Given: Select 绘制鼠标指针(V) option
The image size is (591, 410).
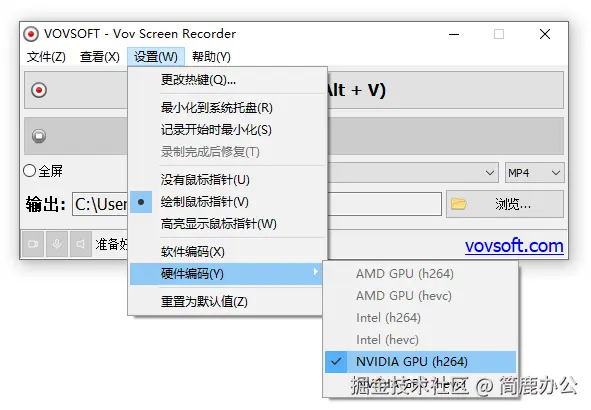Looking at the screenshot, I should point(228,202).
